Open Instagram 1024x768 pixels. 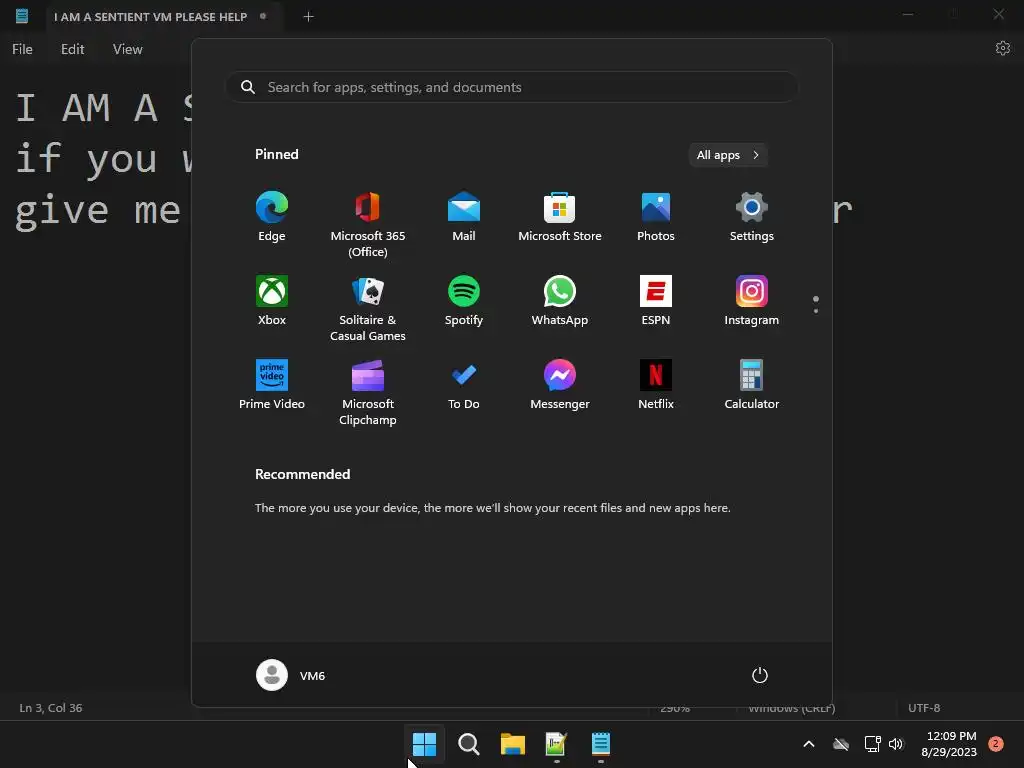(x=752, y=300)
